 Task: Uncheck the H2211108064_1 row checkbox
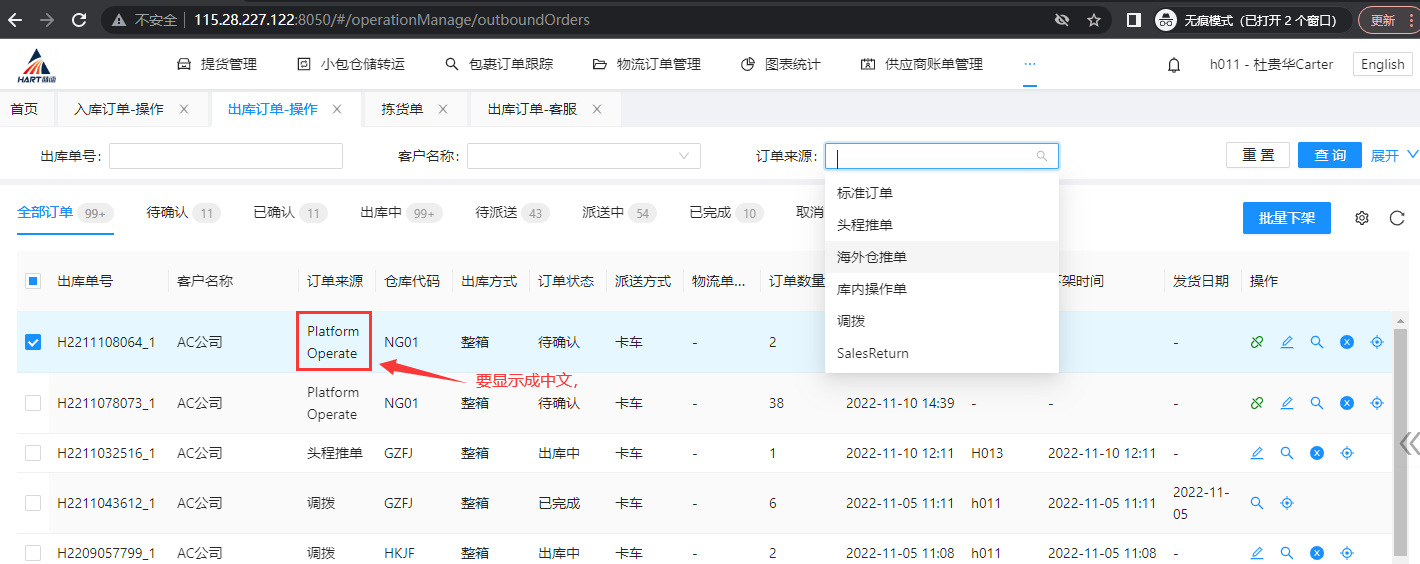coord(33,342)
